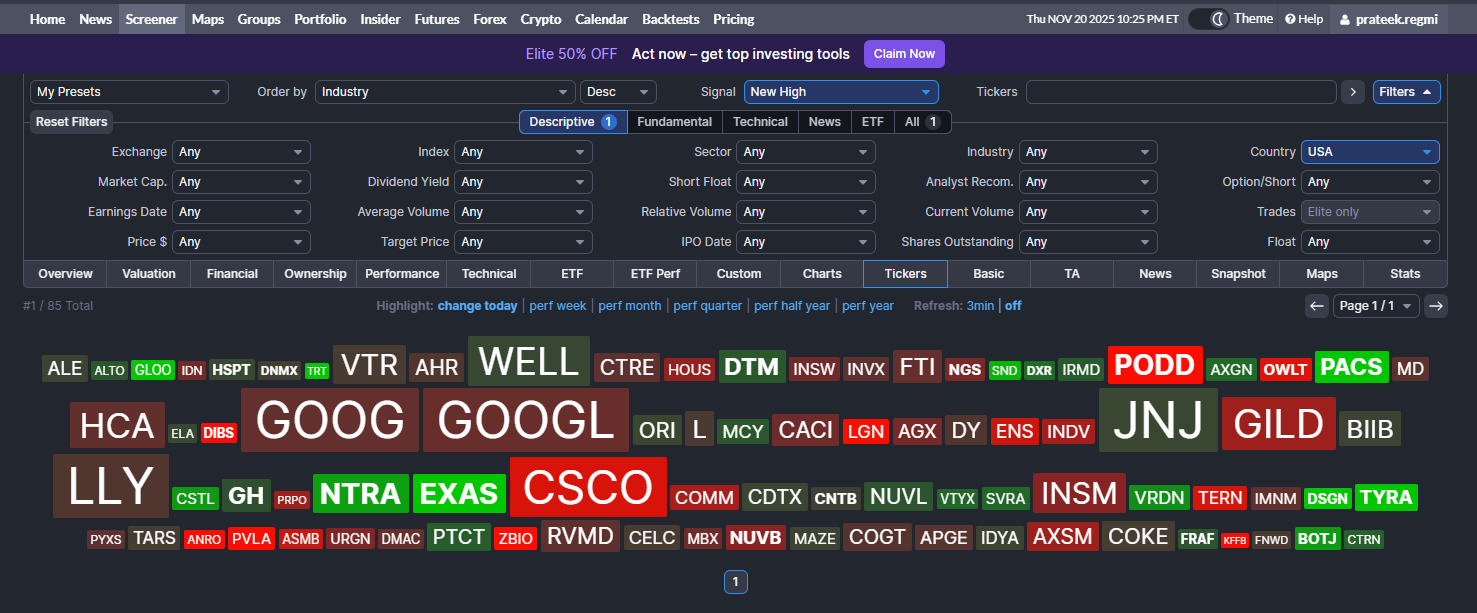Open the Charts view tab

822,274
